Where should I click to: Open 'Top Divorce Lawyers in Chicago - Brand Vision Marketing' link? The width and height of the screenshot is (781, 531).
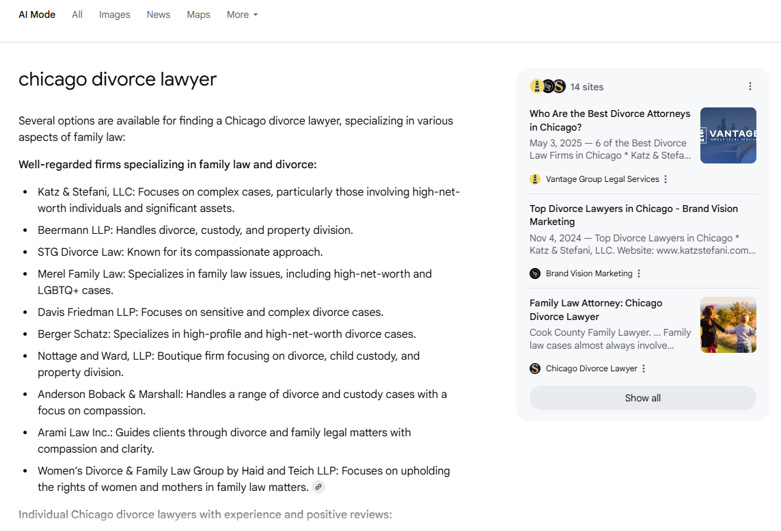click(x=634, y=215)
